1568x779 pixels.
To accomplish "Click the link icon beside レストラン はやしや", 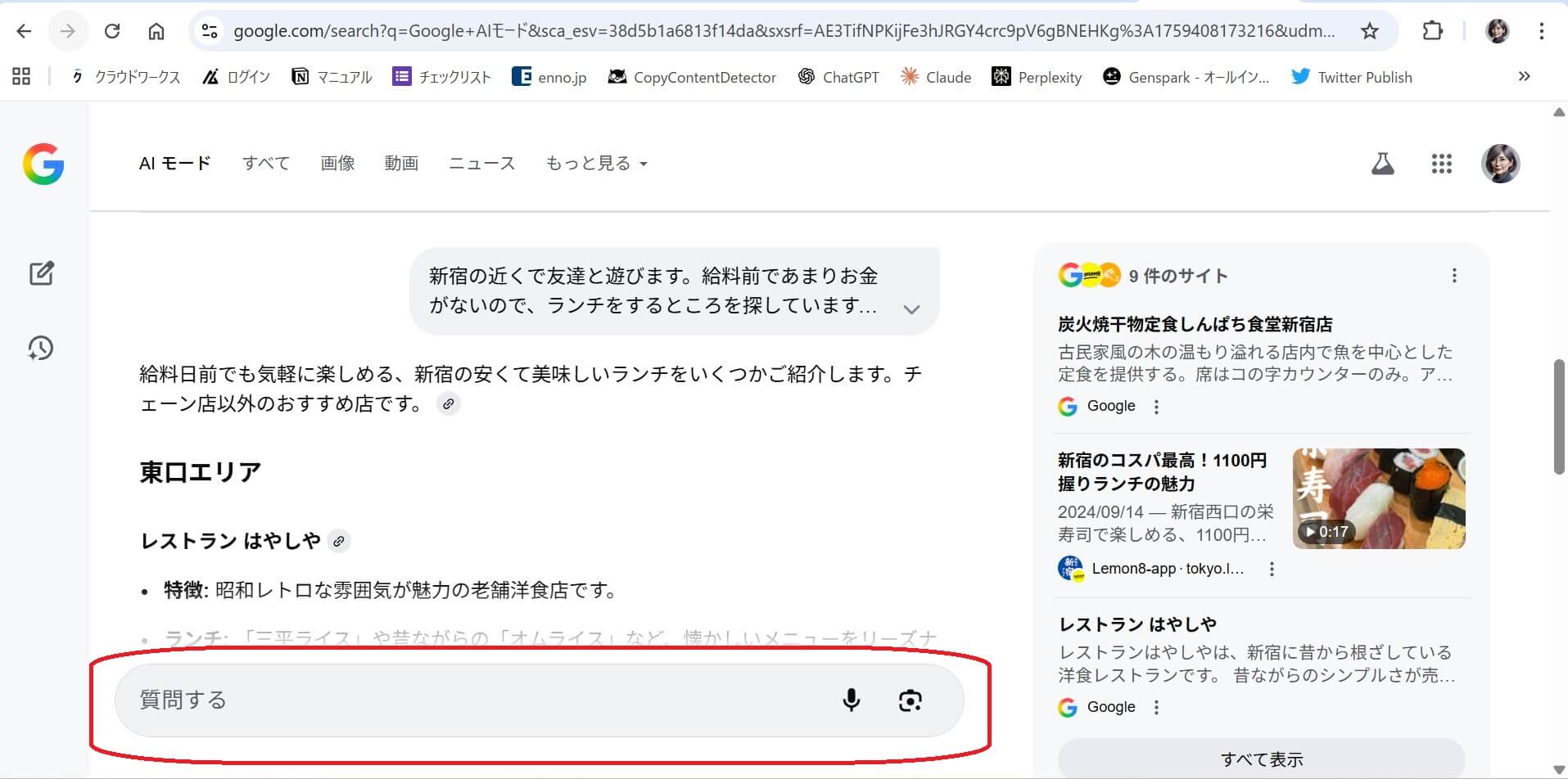I will (x=338, y=541).
